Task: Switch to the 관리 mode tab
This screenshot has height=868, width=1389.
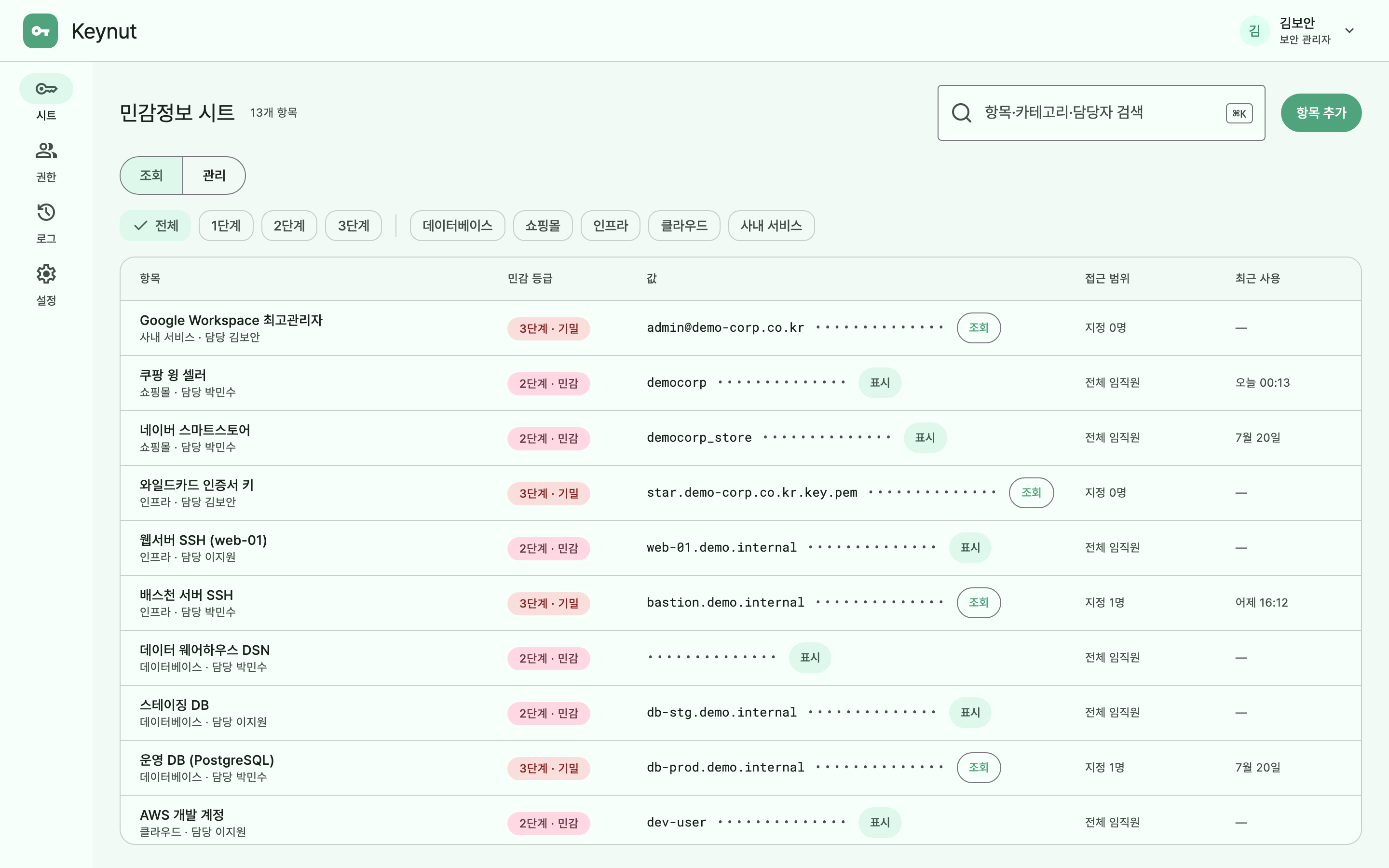Action: (214, 175)
